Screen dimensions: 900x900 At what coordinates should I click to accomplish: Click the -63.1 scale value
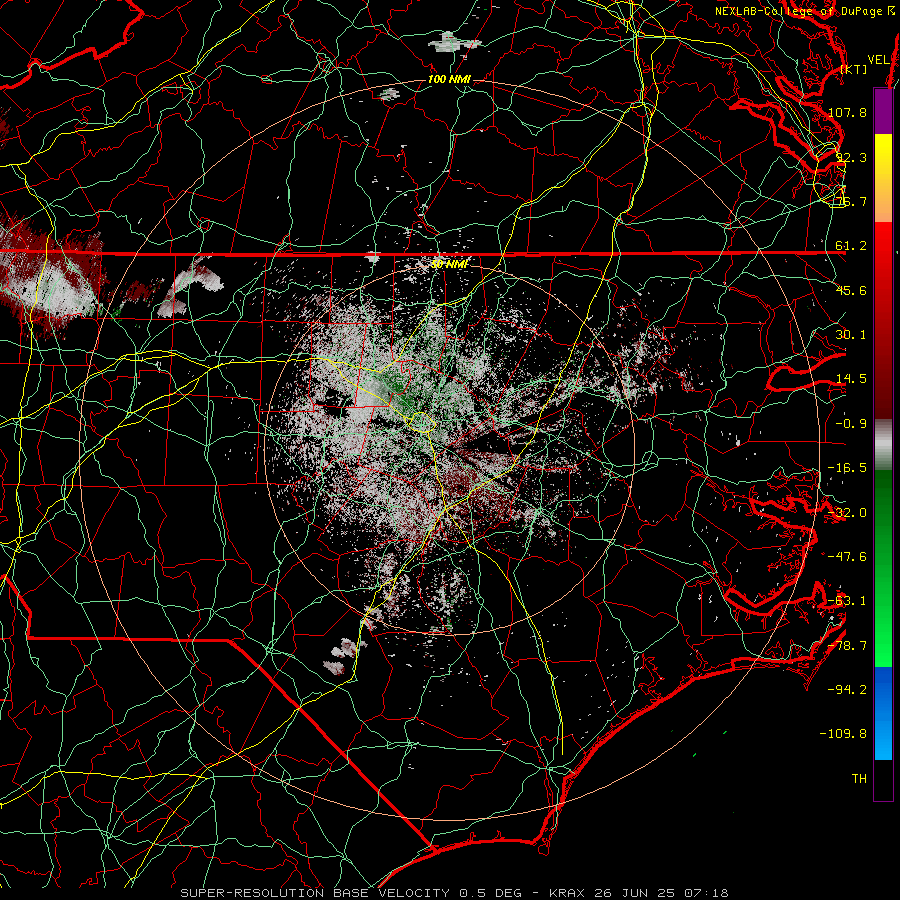point(847,601)
